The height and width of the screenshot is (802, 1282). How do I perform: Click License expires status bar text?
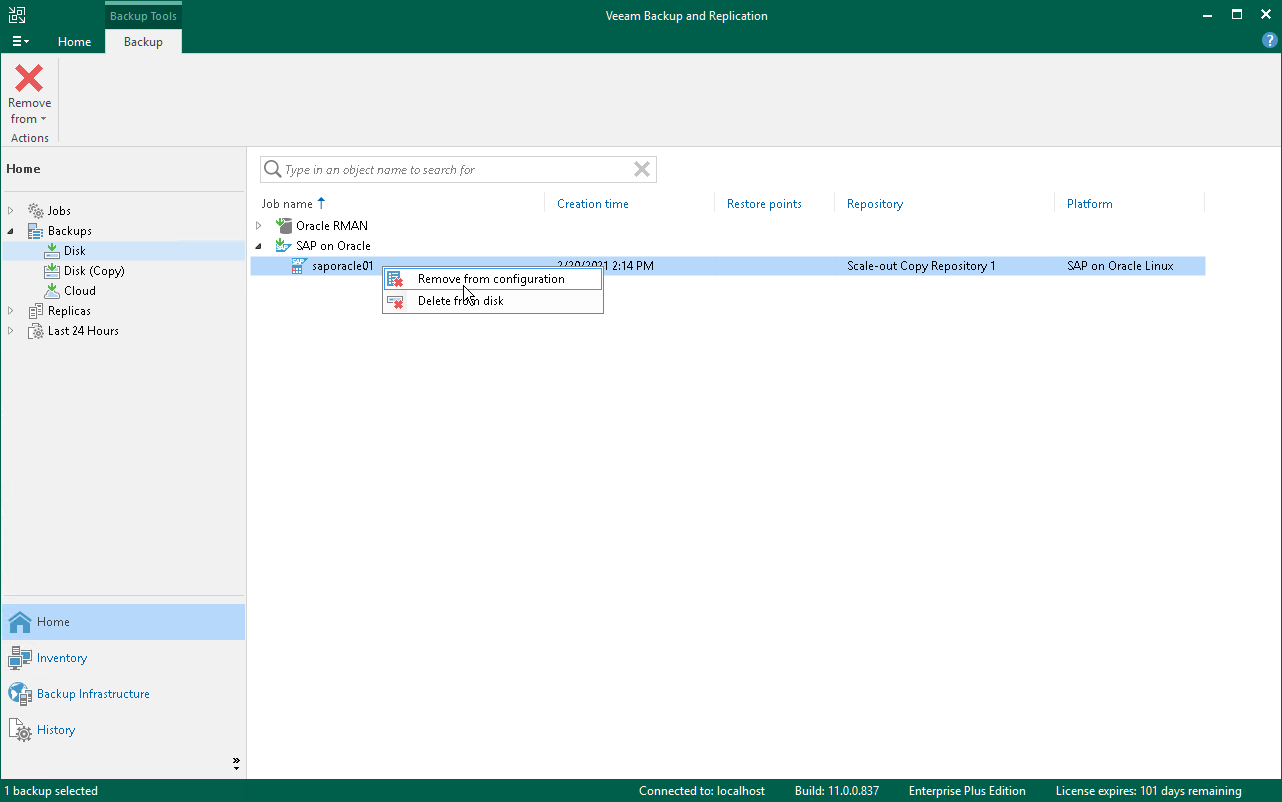pos(1148,791)
